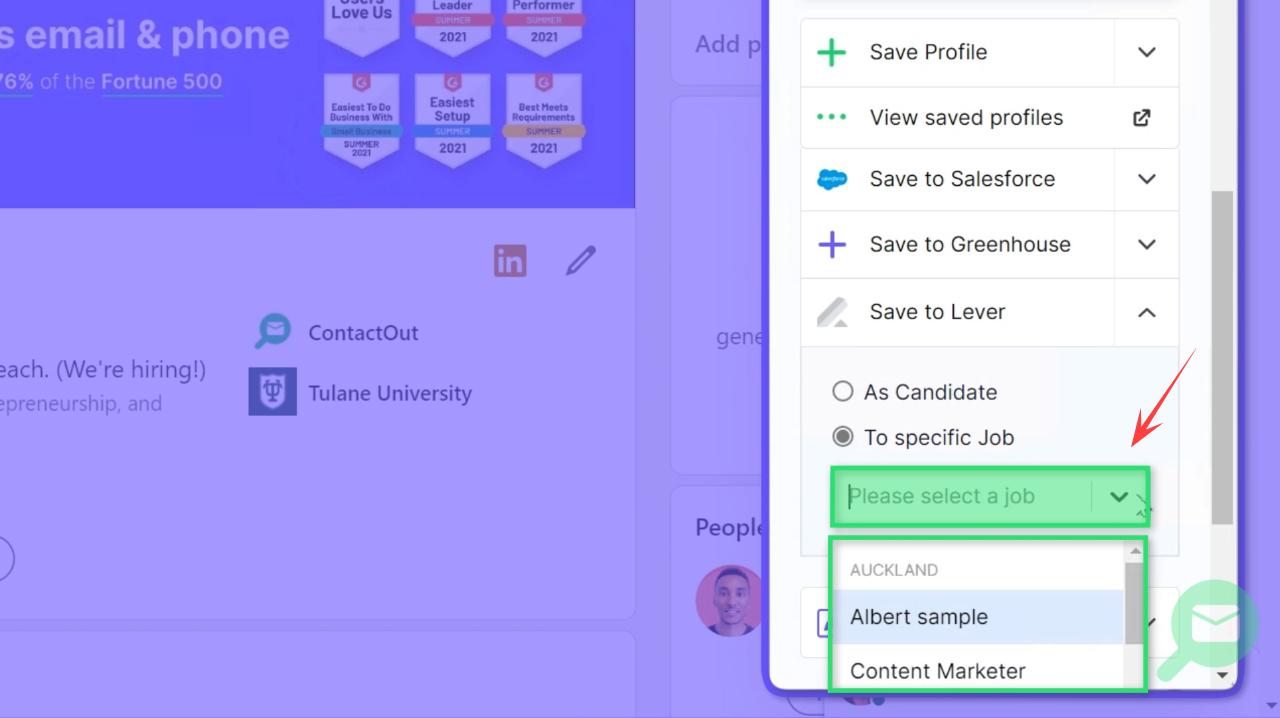
Task: Click the Easiest To Do Business With badge
Action: (361, 121)
